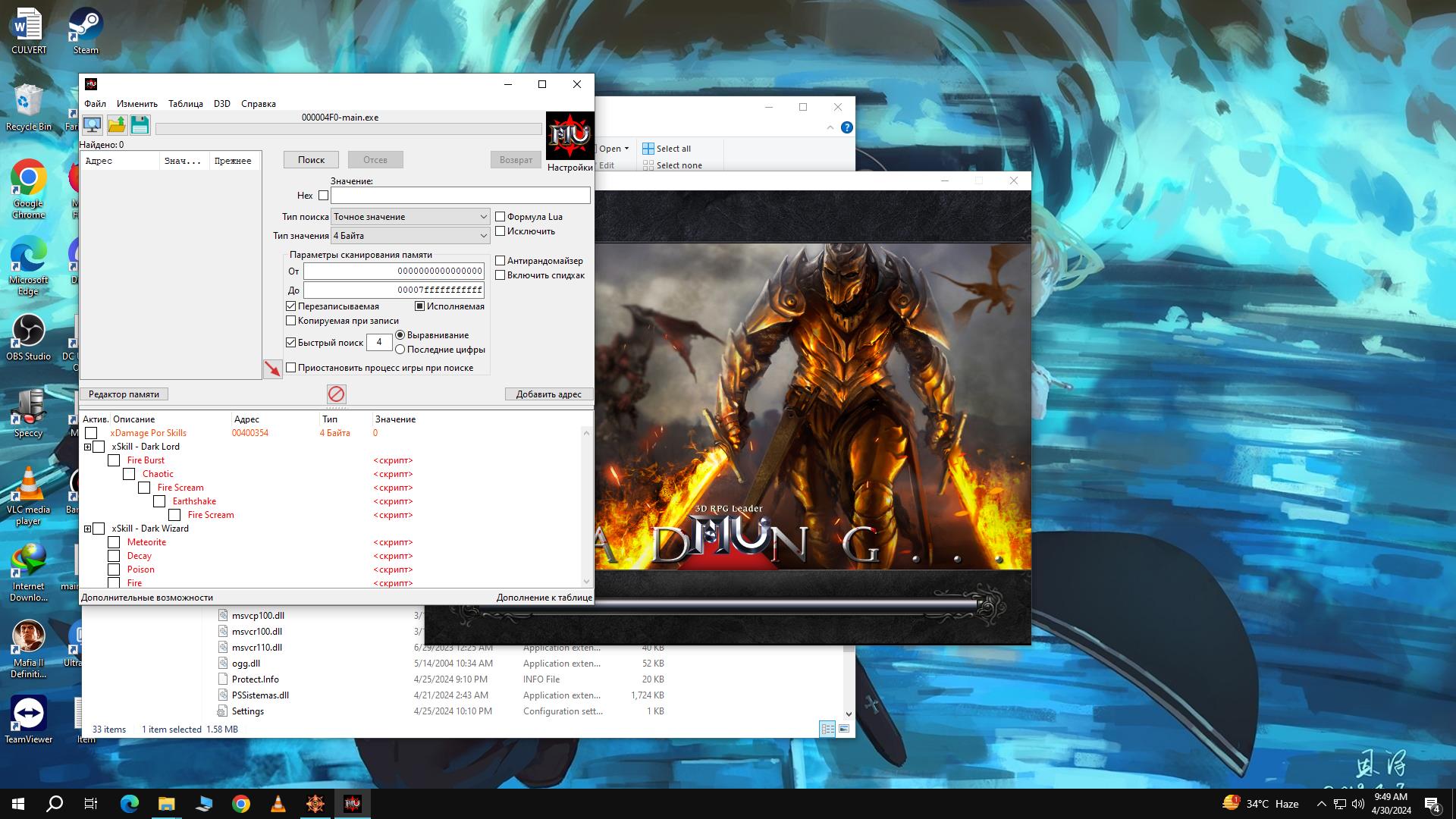
Task: Open the process selector computer icon
Action: 93,125
